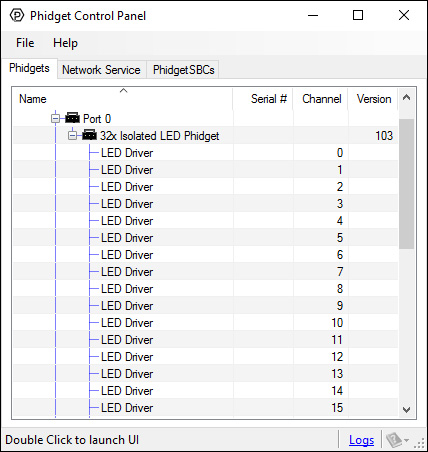Open the dropdown arrow beside status icon
The image size is (428, 452).
(x=406, y=440)
